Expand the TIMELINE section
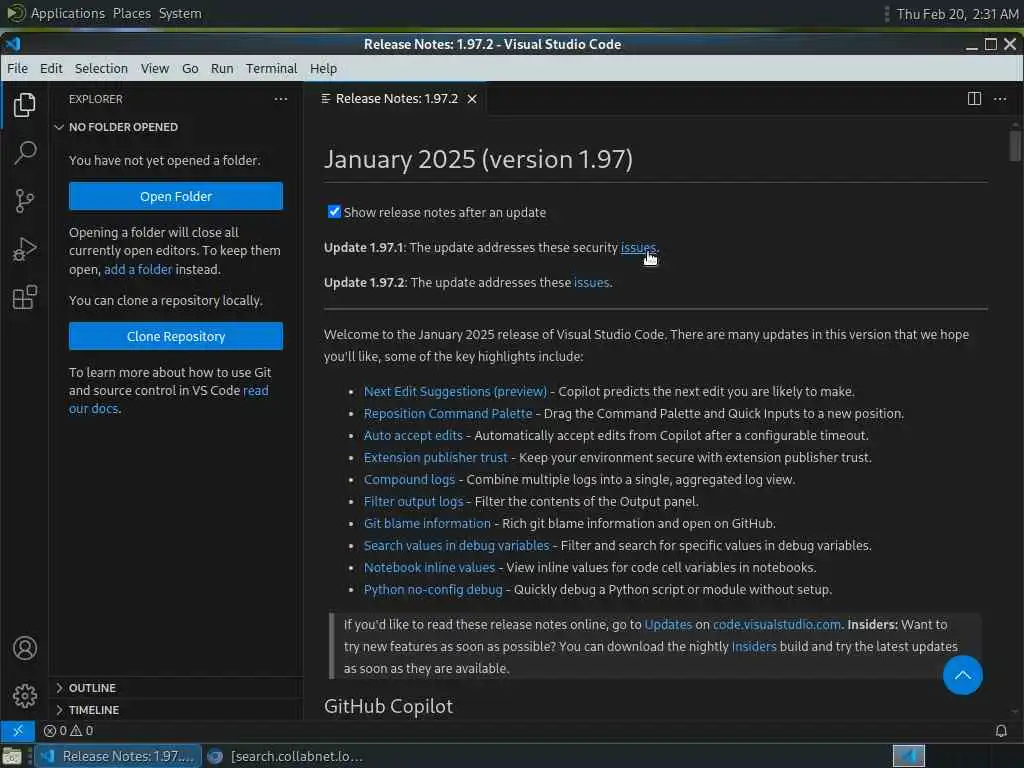 click(x=93, y=710)
